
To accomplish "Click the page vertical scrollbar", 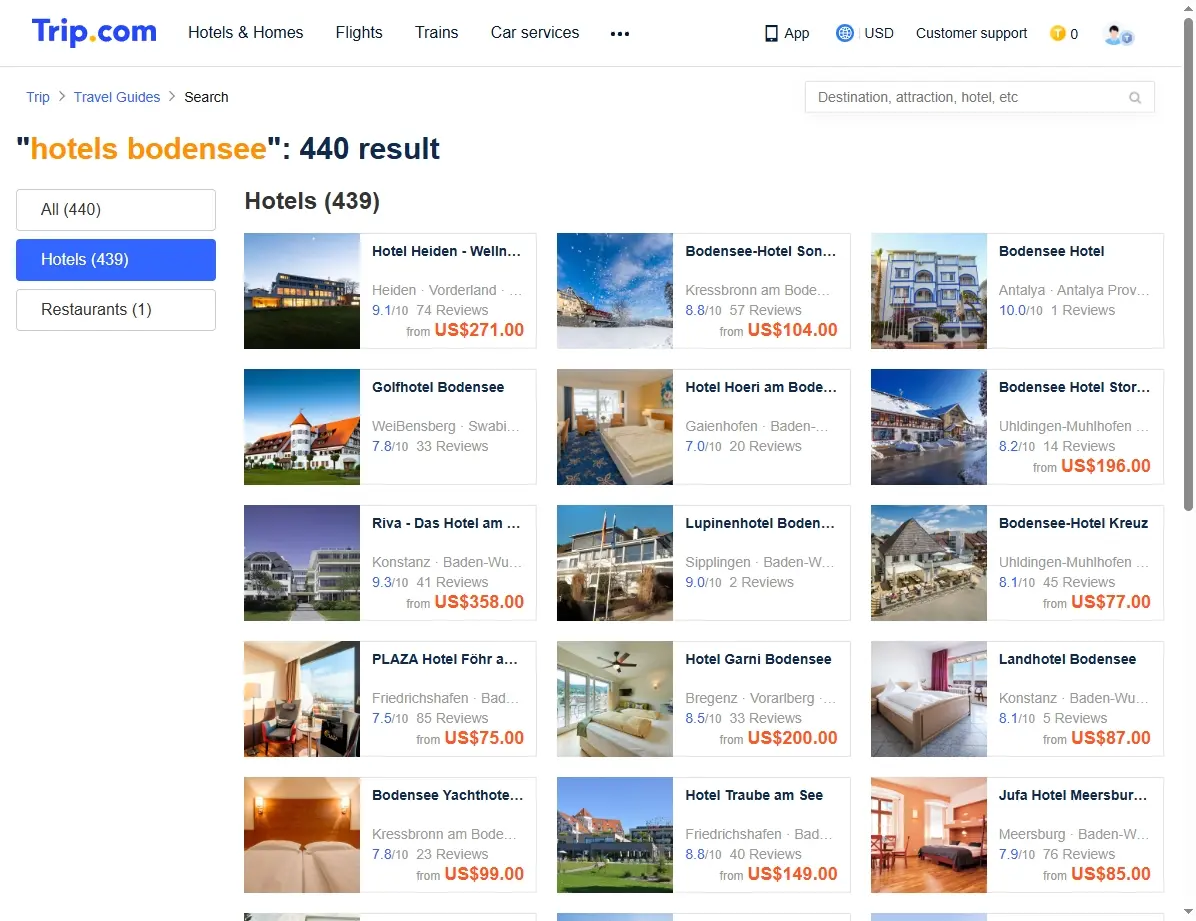I will pyautogui.click(x=1188, y=263).
